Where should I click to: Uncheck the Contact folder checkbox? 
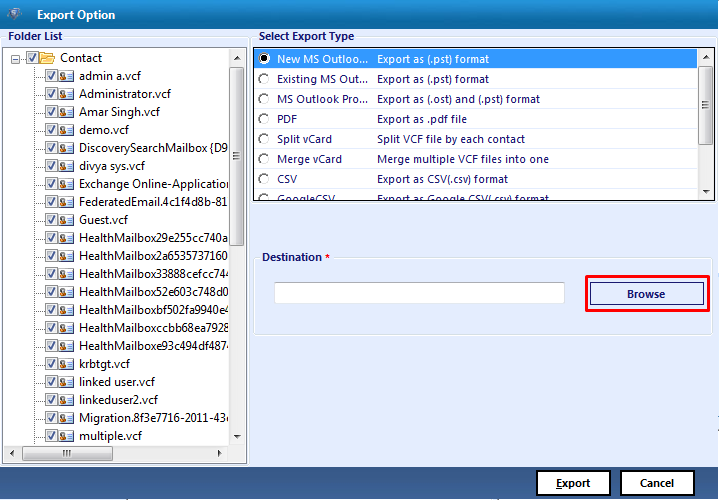[x=32, y=58]
